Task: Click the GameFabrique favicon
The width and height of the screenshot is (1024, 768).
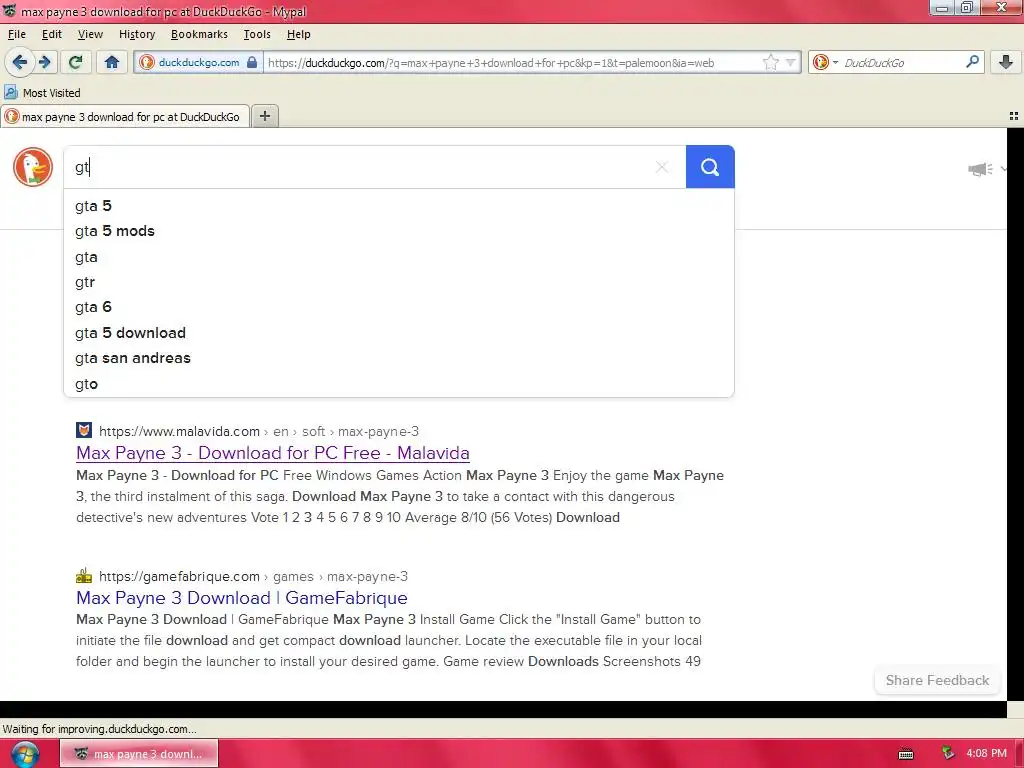Action: pos(84,576)
